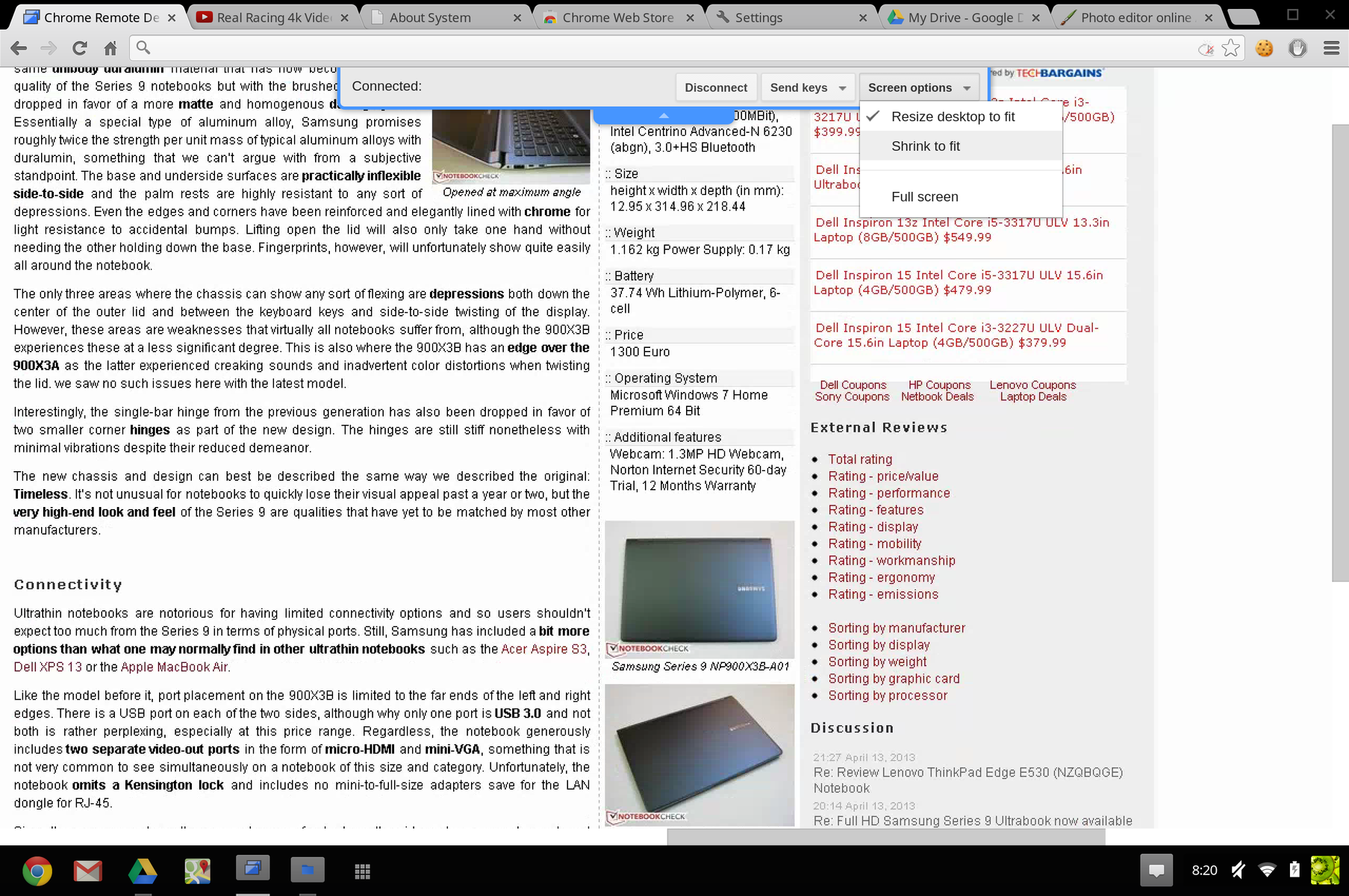Open the Netbook Deals link
The height and width of the screenshot is (896, 1349).
[x=937, y=397]
